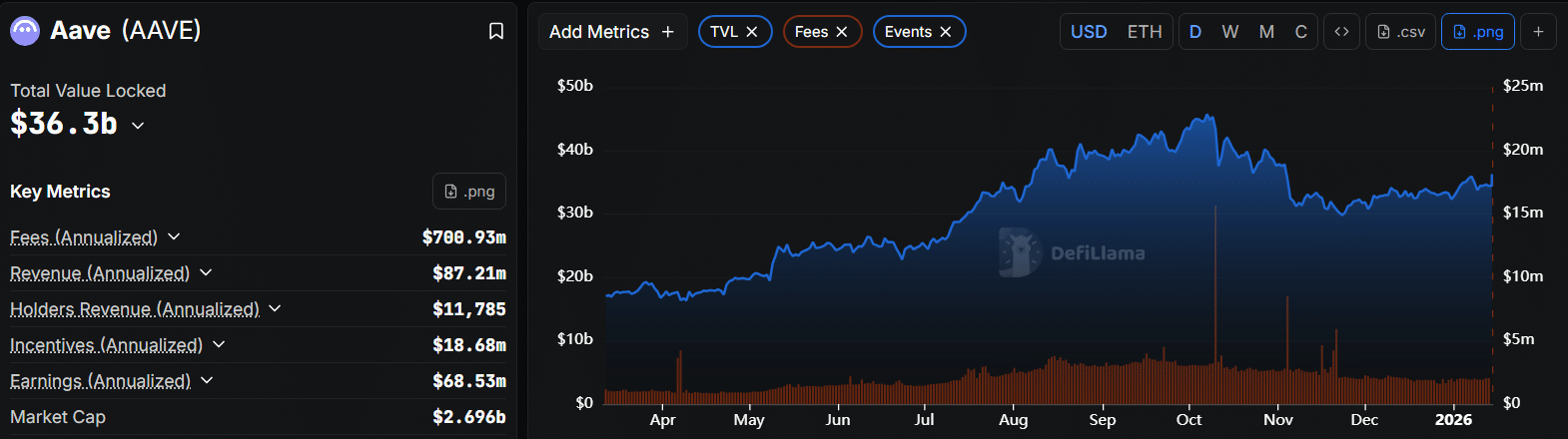Select monthly interval M
1568x439 pixels.
click(1266, 32)
